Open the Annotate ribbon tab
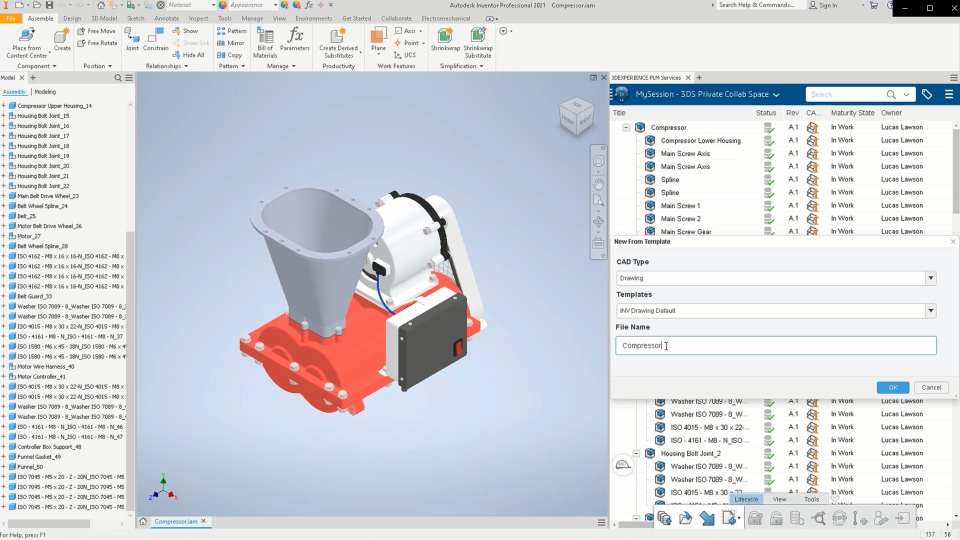 click(167, 18)
